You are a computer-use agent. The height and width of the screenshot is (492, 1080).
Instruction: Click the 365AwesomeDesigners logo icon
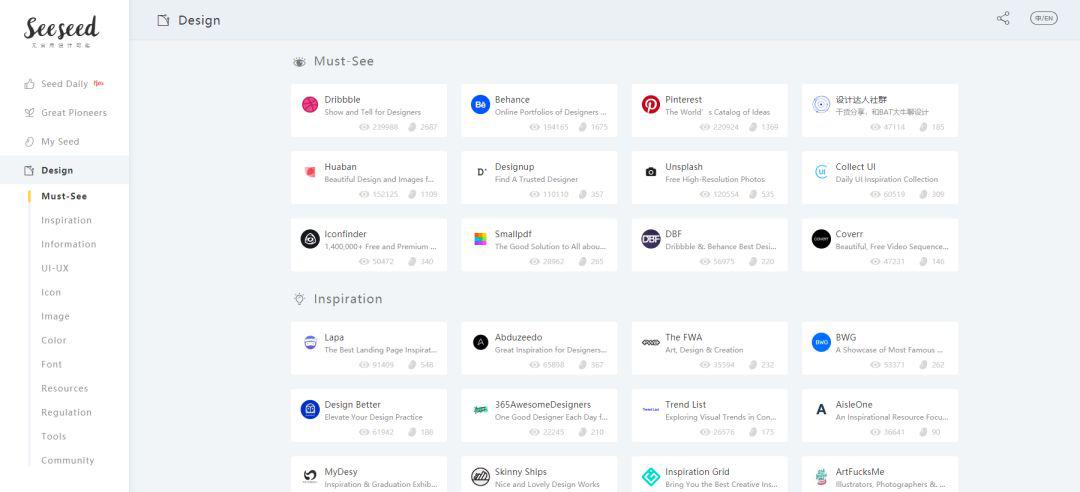[x=481, y=409]
